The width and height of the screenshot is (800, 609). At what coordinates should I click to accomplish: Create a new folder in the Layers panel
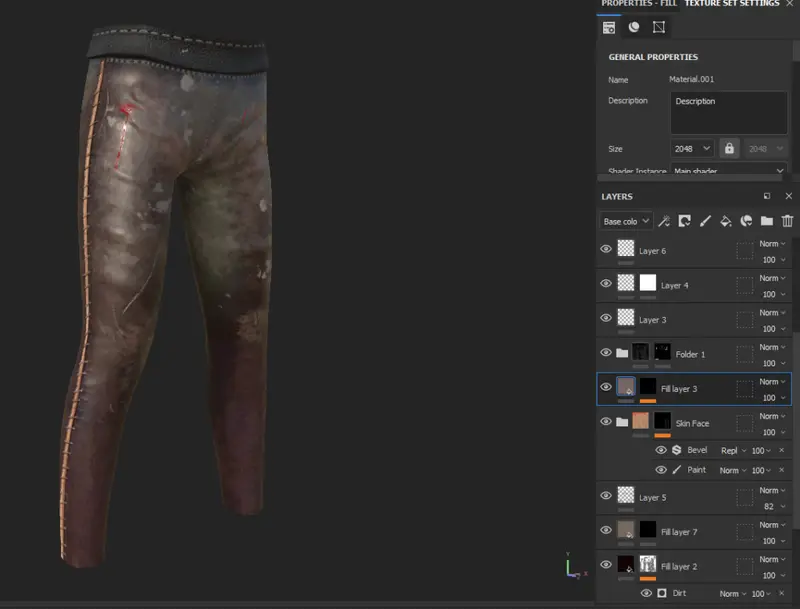[x=766, y=220]
